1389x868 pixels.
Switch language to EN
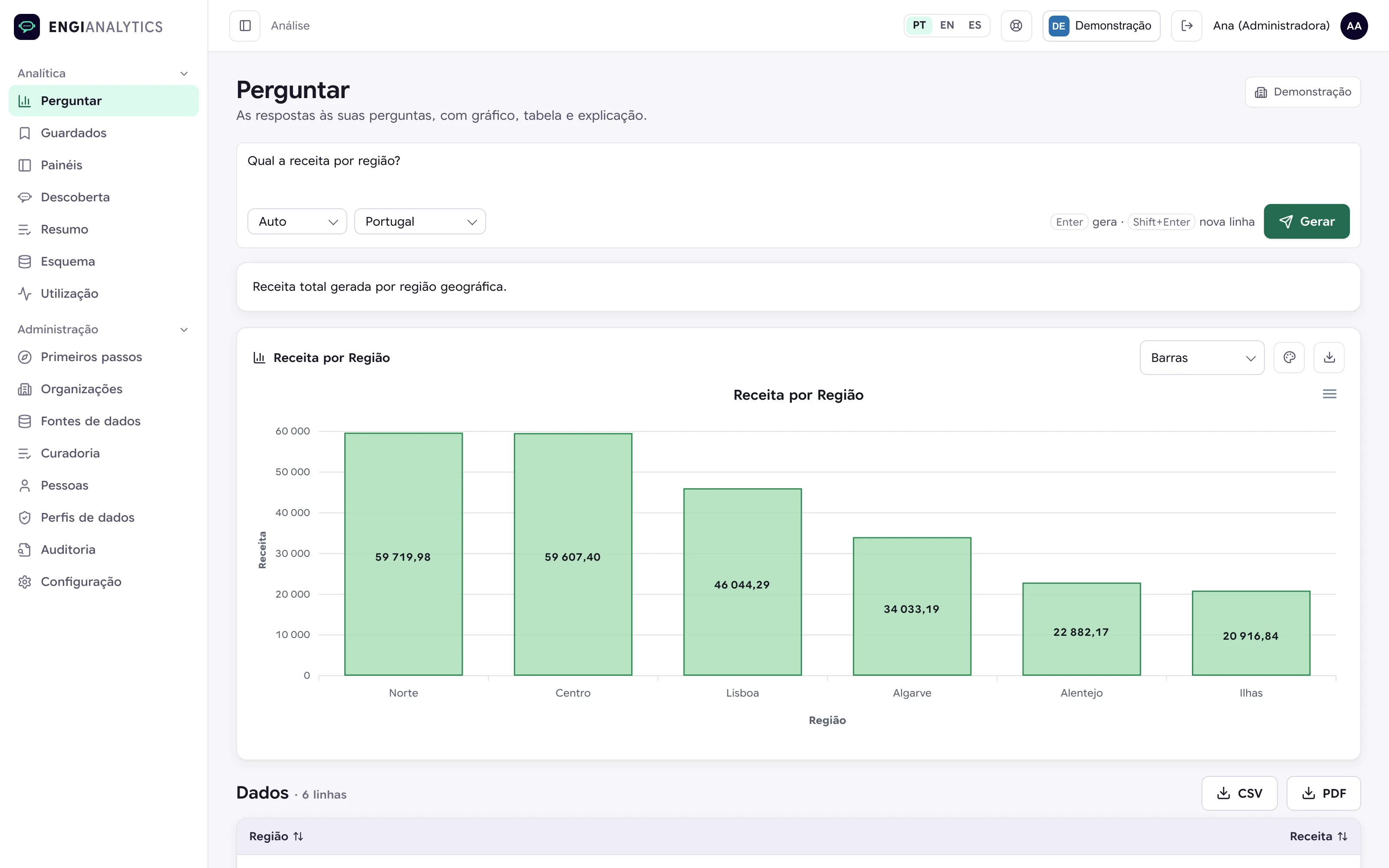click(x=947, y=25)
